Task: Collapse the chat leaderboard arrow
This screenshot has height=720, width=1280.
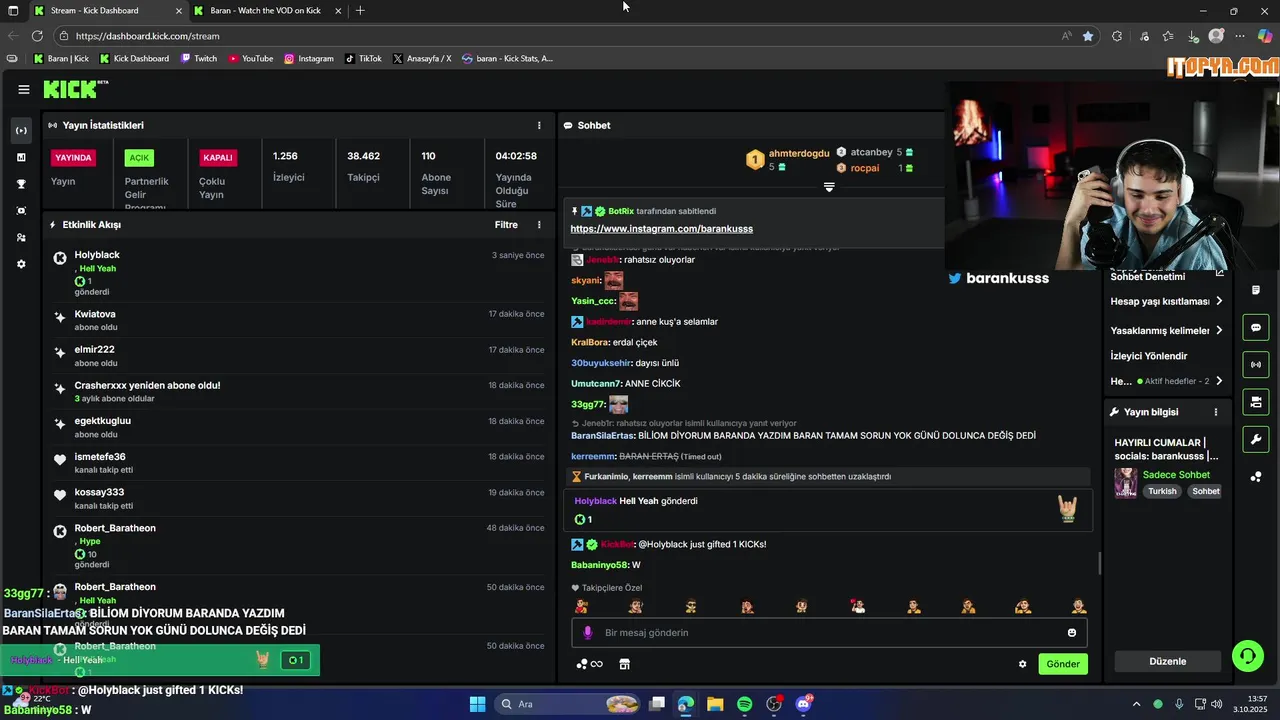Action: [829, 187]
